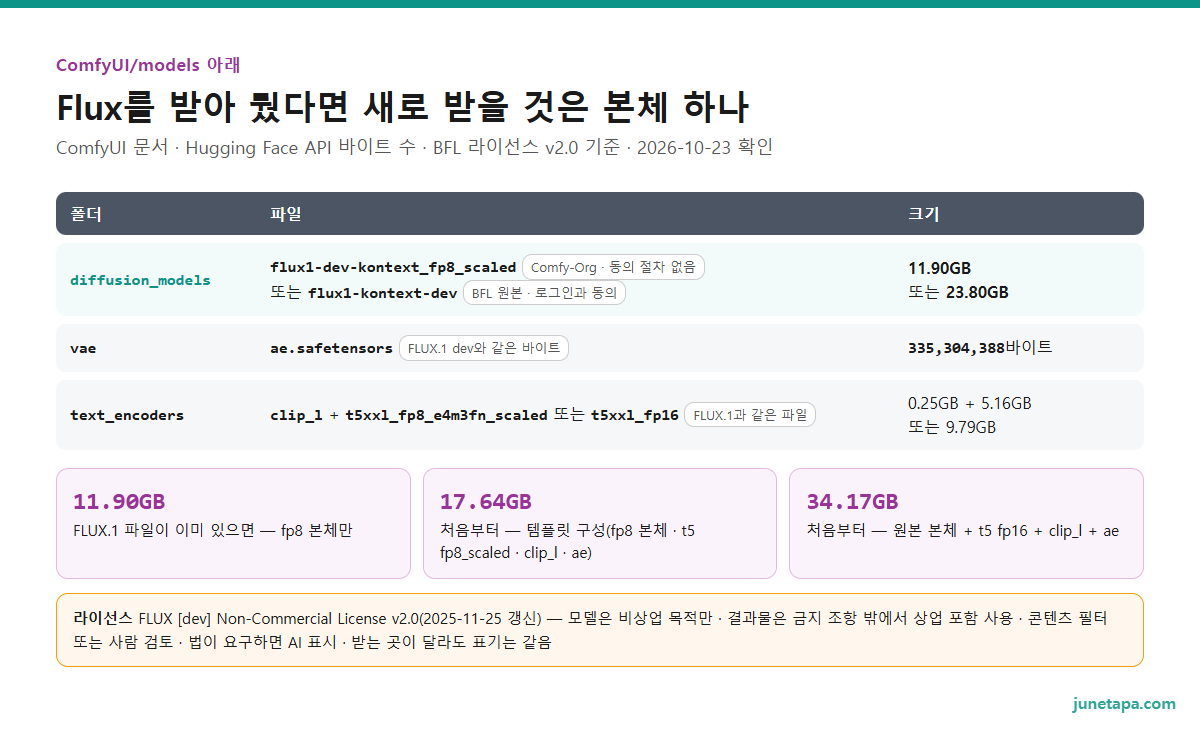Click the 'Comfy-Org · 동의 절차 없음' badge
Screen dimensions: 1200x731
pyautogui.click(x=614, y=267)
